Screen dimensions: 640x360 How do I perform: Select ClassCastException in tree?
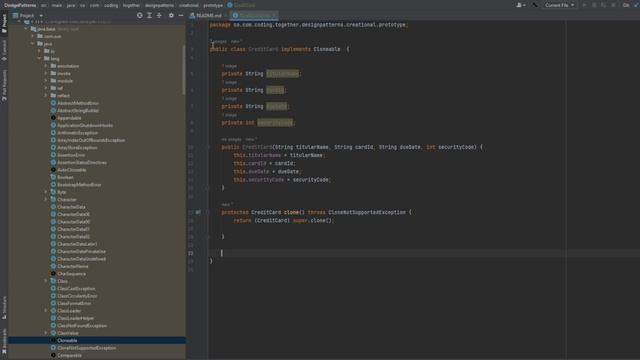click(76, 289)
